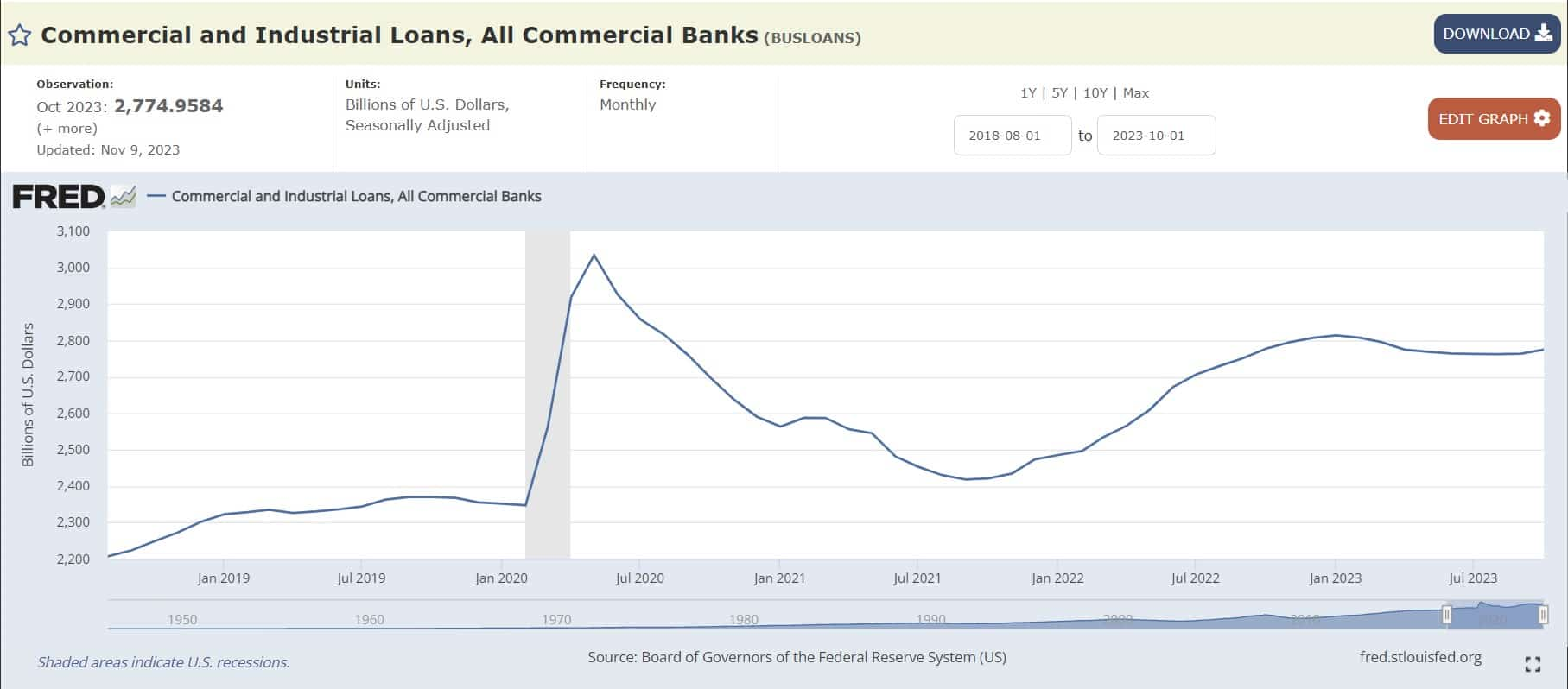Select the 10Y date range

pyautogui.click(x=1095, y=93)
